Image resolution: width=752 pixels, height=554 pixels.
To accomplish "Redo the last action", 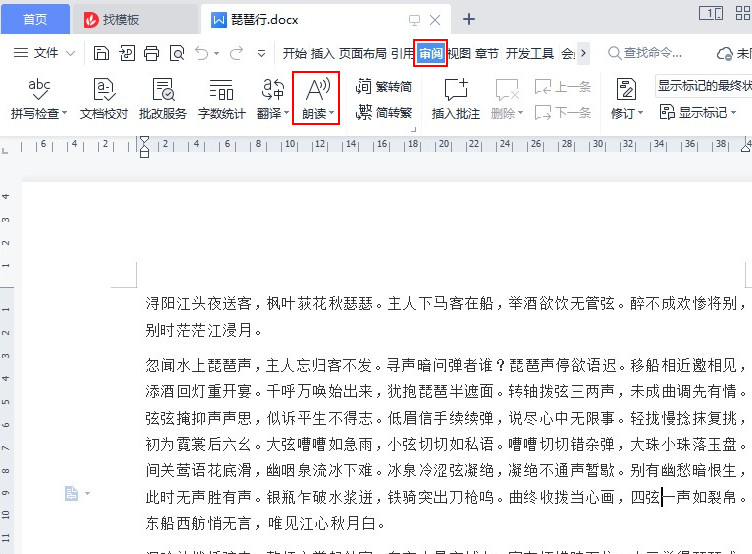I will [x=236, y=53].
